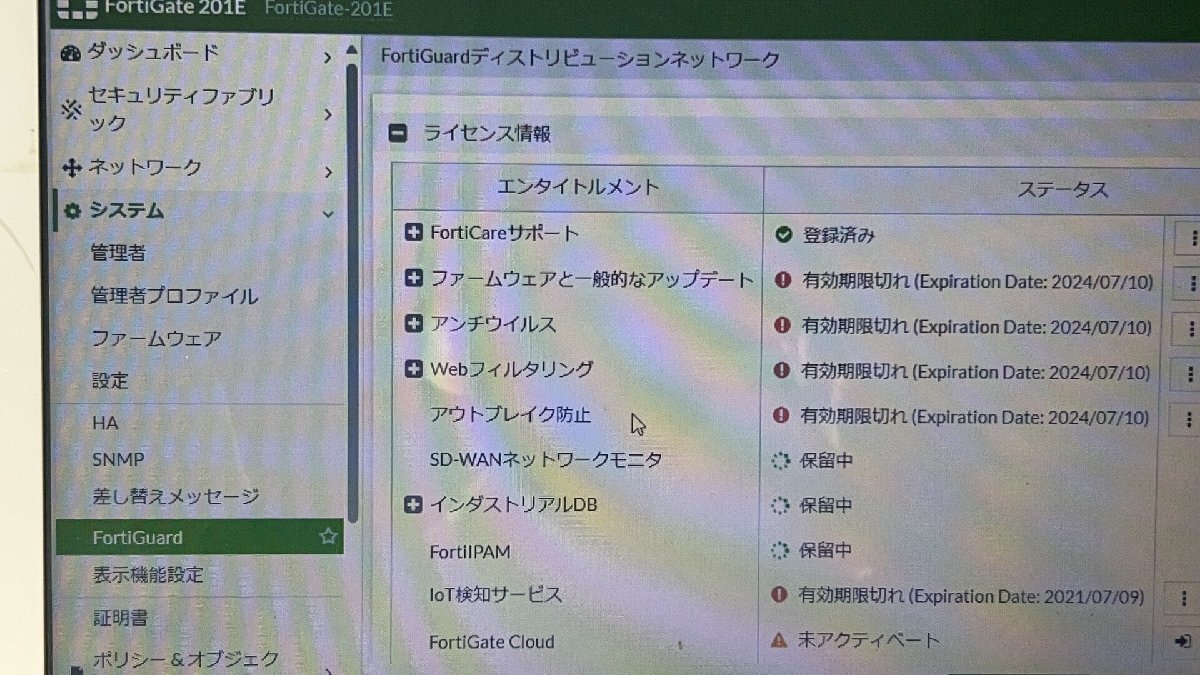1200x675 pixels.
Task: Expand the アンチウイルス row
Action: pos(414,324)
